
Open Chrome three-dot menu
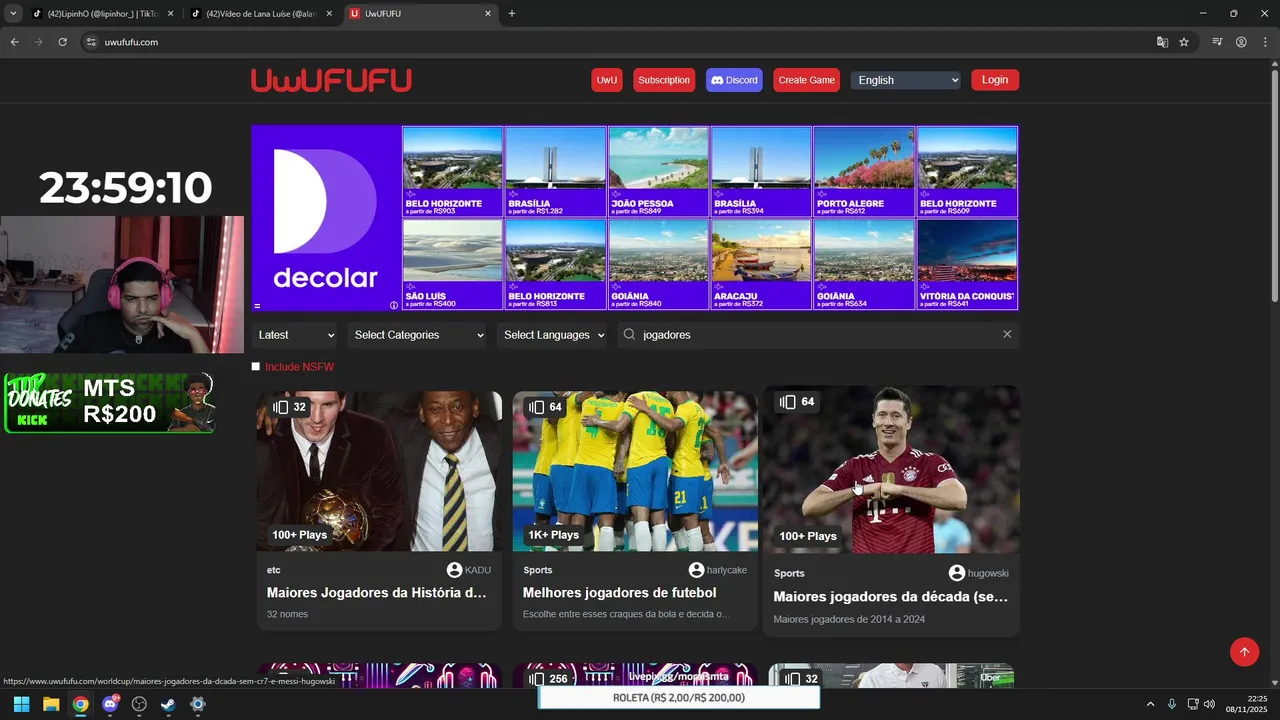point(1265,42)
